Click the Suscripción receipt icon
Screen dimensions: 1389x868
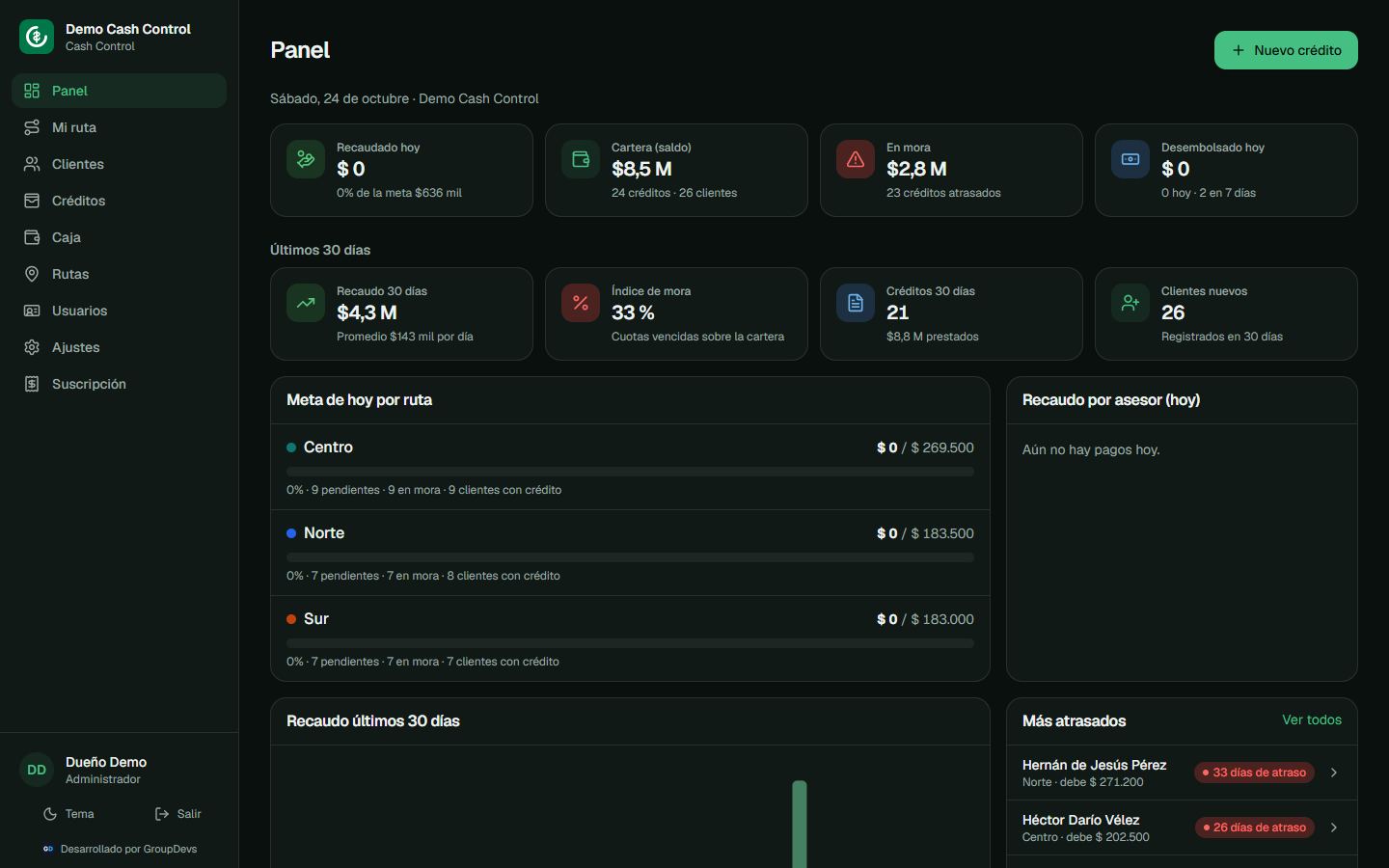[32, 384]
